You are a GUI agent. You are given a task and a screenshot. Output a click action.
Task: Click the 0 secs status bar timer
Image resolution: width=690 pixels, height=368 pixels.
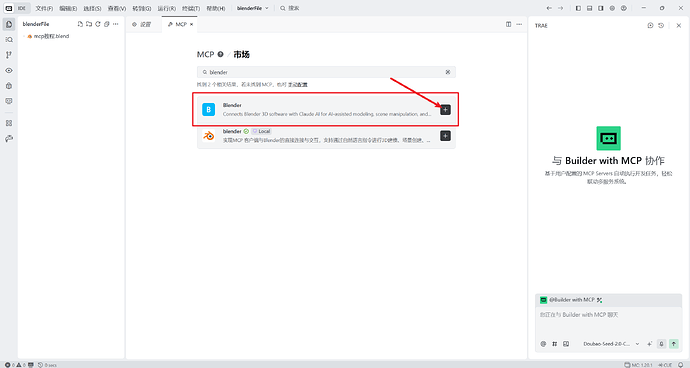coord(47,365)
